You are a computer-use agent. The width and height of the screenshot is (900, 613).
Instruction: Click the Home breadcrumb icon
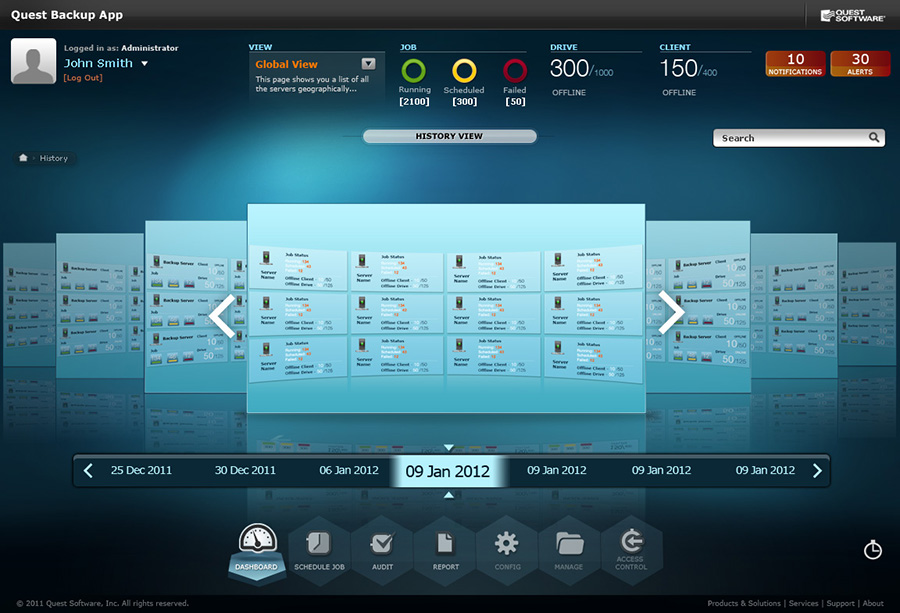[23, 158]
